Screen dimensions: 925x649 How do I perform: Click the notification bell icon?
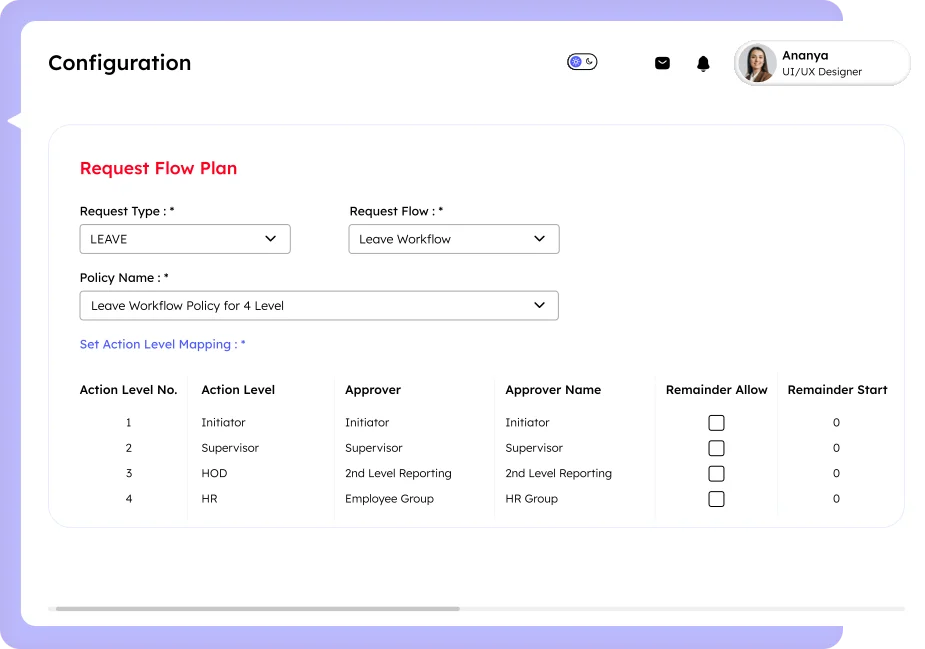(x=703, y=62)
